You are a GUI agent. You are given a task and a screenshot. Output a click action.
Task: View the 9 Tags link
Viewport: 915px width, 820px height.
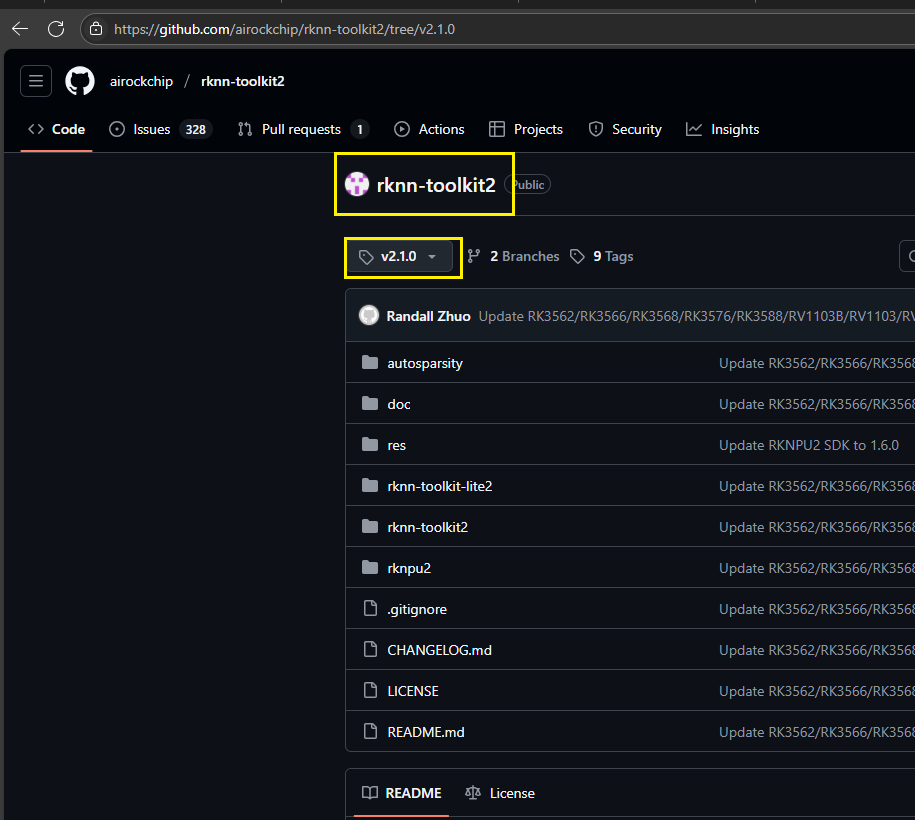(602, 256)
